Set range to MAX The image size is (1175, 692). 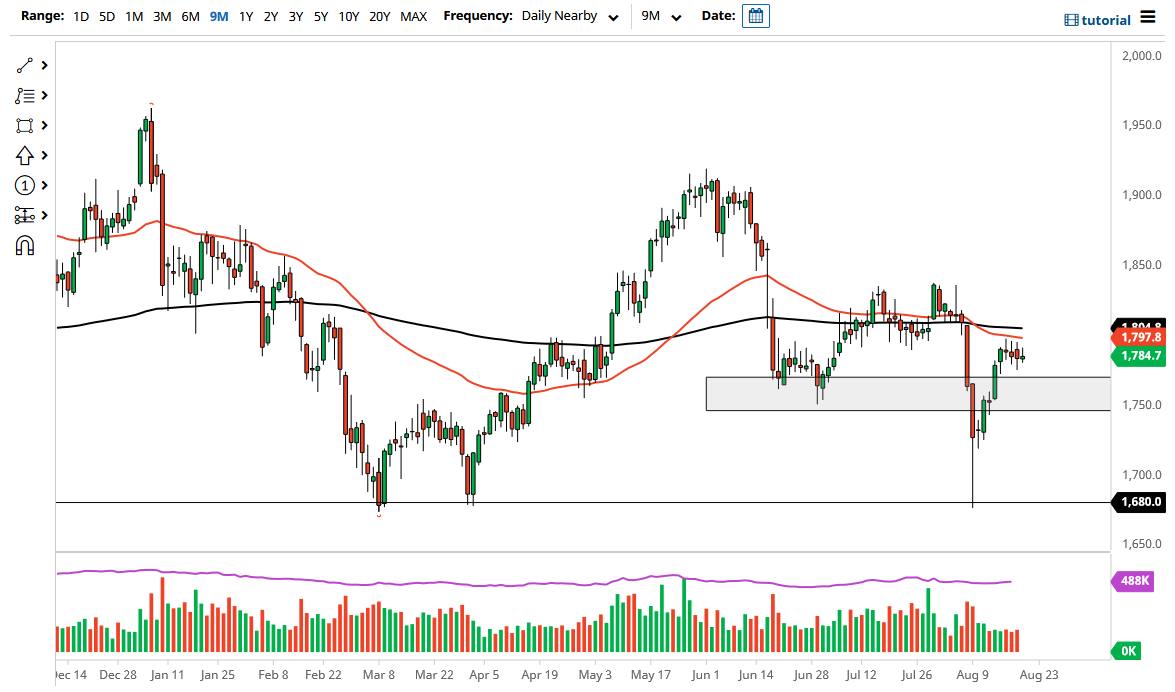[414, 16]
